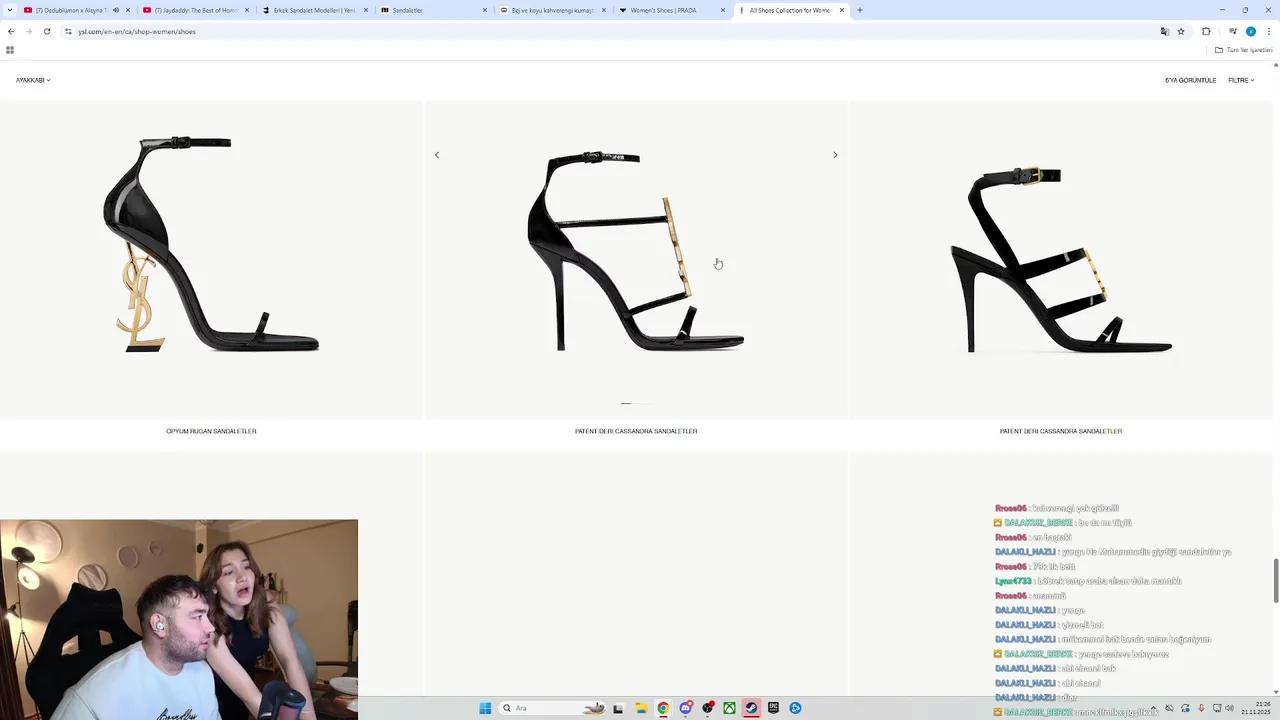The width and height of the screenshot is (1280, 720).
Task: Open the Chrome extensions puzzle icon
Action: coord(1206,31)
